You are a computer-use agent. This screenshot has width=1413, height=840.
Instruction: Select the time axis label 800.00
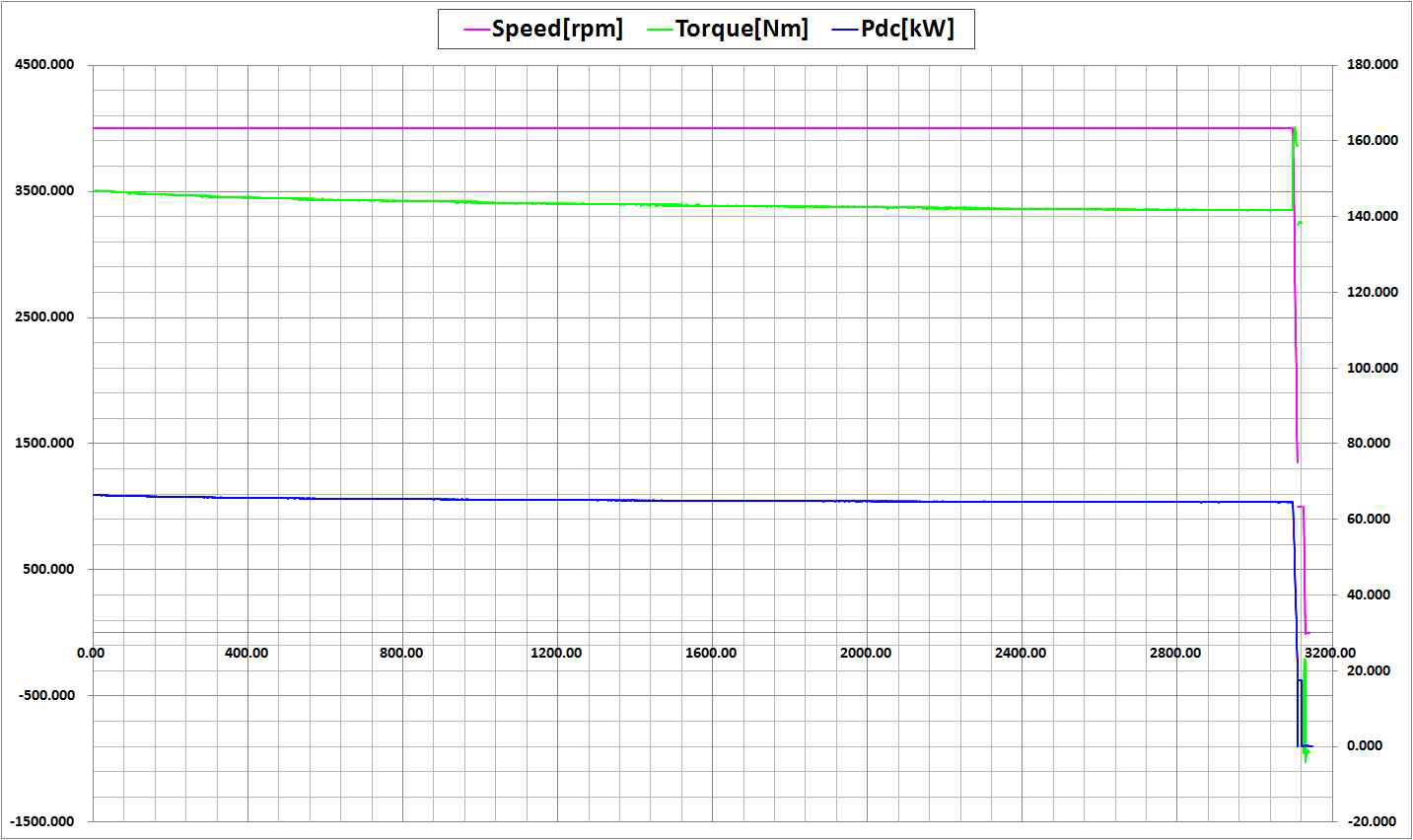tap(401, 654)
